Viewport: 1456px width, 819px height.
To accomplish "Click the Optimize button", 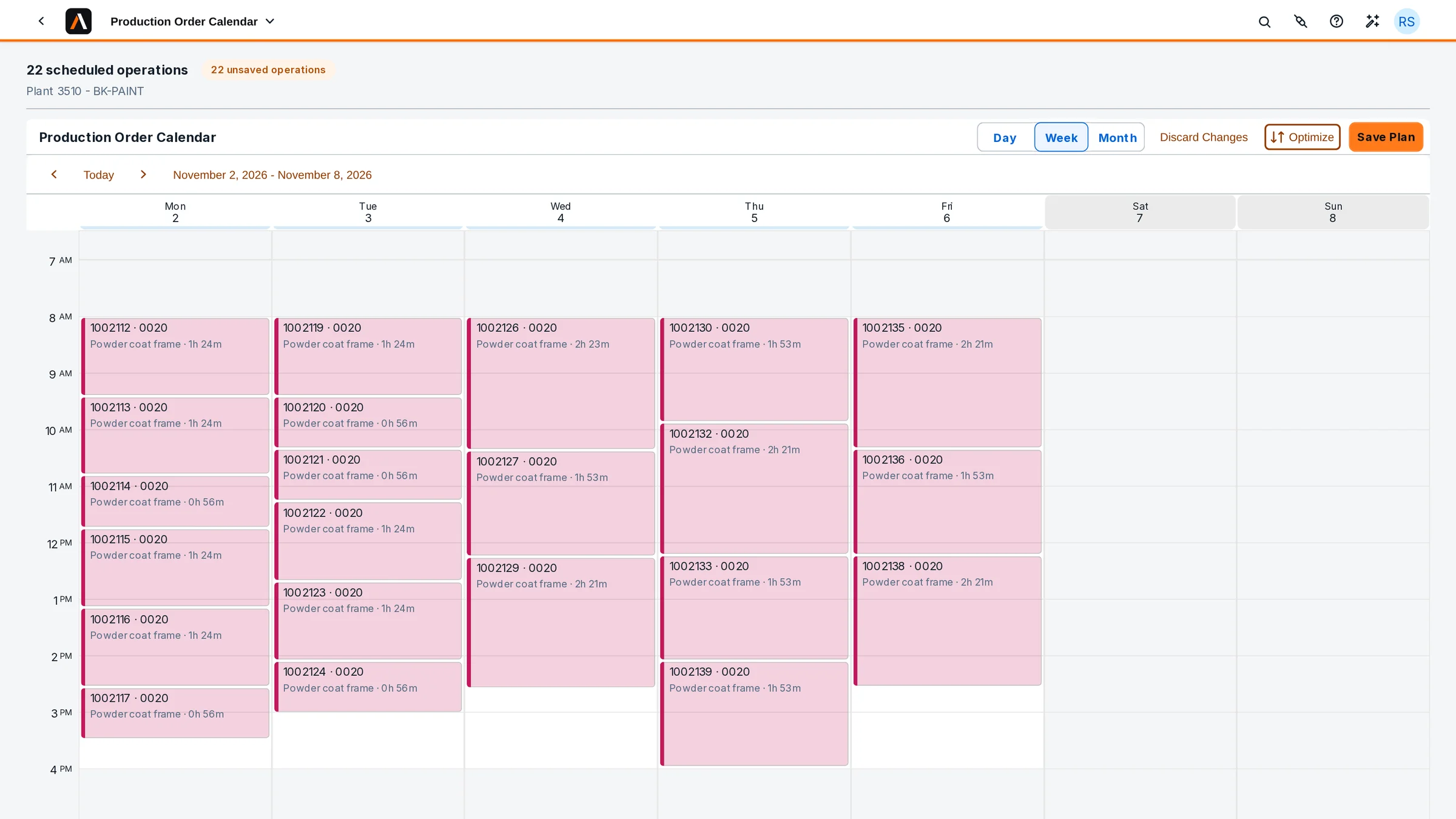I will (x=1302, y=137).
